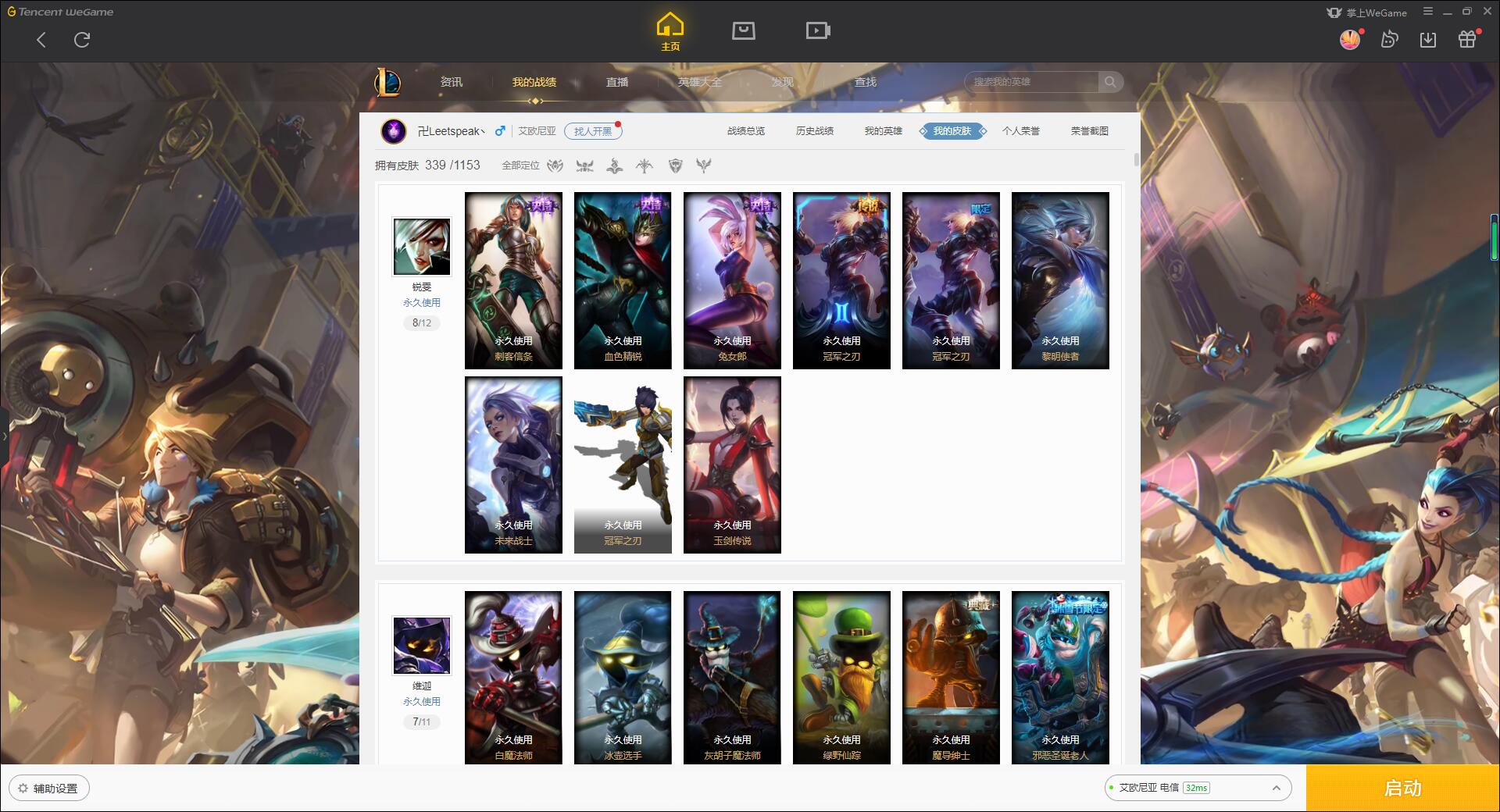The width and height of the screenshot is (1500, 812).
Task: Switch to the 资讯 tab
Action: click(452, 82)
